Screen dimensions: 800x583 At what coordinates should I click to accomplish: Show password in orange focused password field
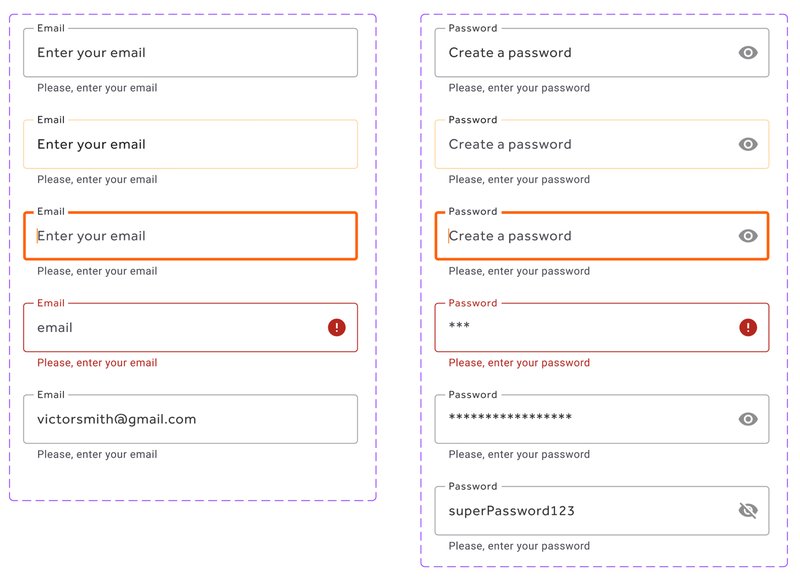pyautogui.click(x=747, y=236)
